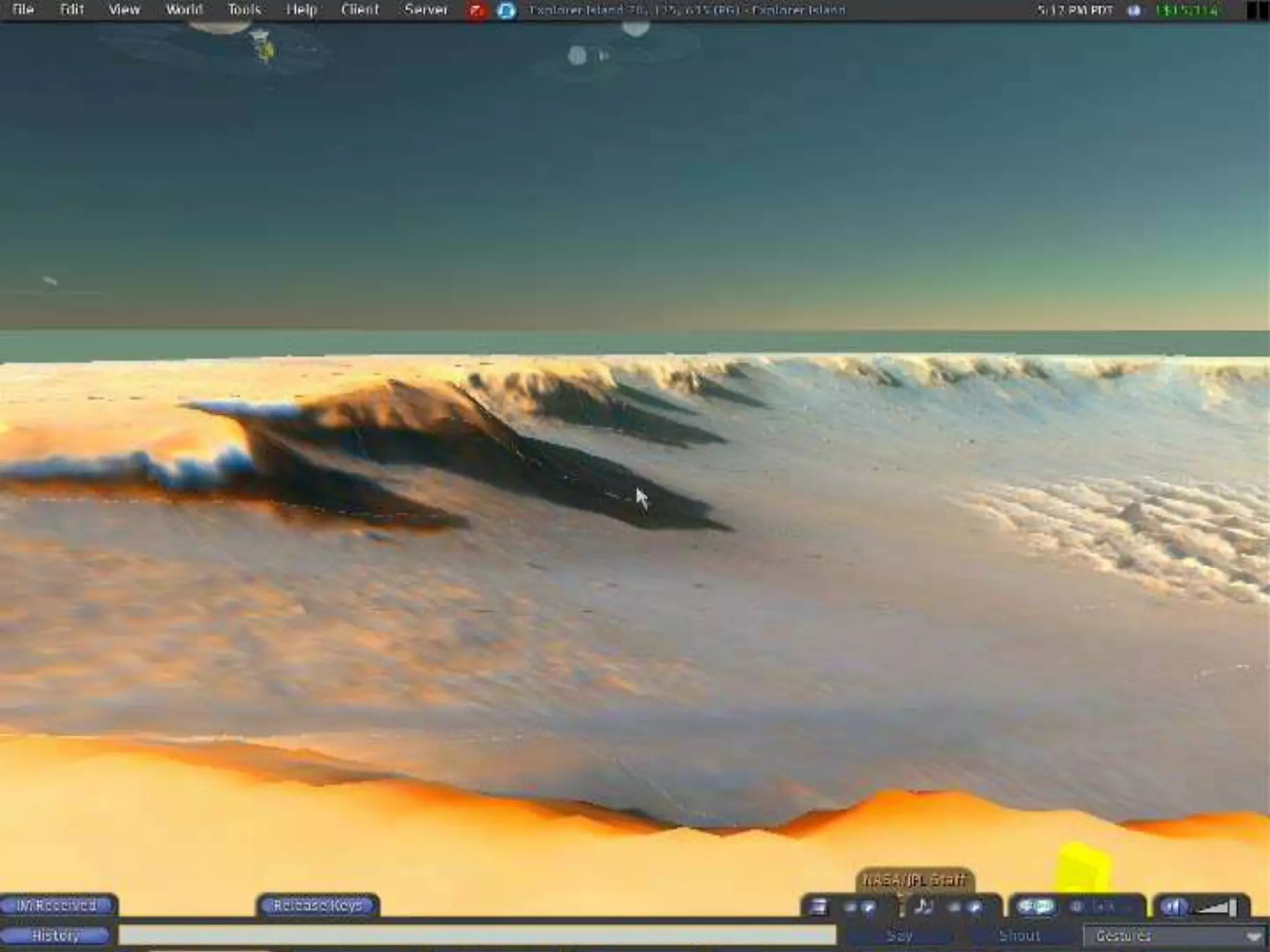Toggle the master volume mute speaker
Image resolution: width=1270 pixels, height=952 pixels.
click(x=1173, y=907)
